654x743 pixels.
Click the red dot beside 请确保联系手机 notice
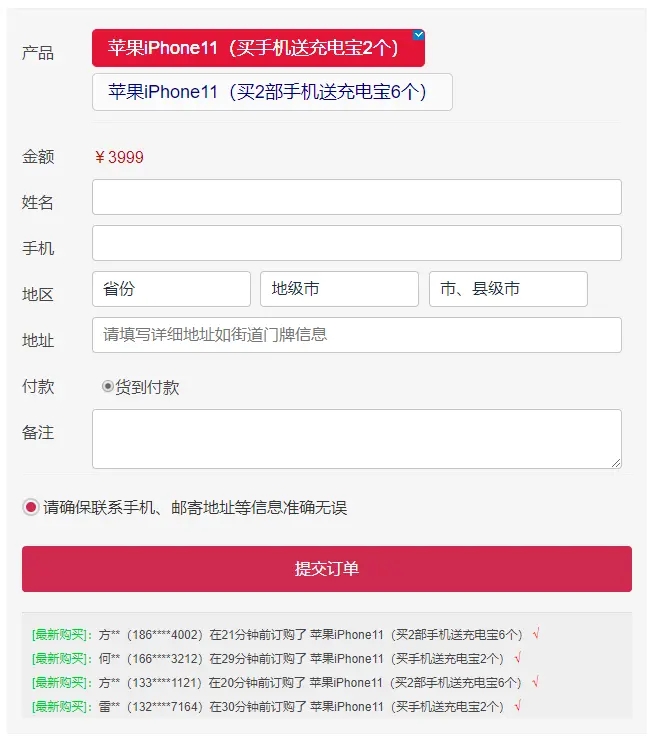pos(31,507)
